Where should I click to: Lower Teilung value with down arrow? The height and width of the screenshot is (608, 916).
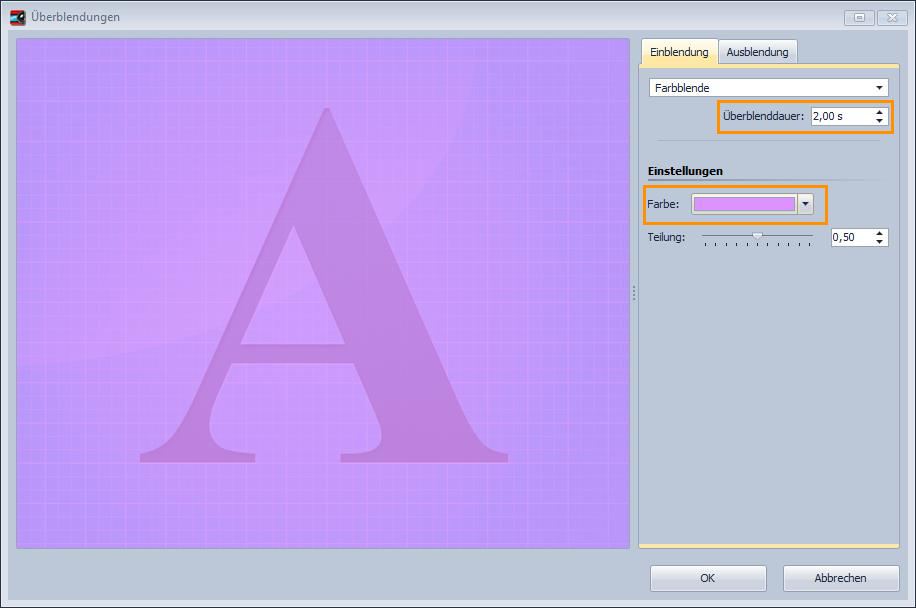coord(879,242)
